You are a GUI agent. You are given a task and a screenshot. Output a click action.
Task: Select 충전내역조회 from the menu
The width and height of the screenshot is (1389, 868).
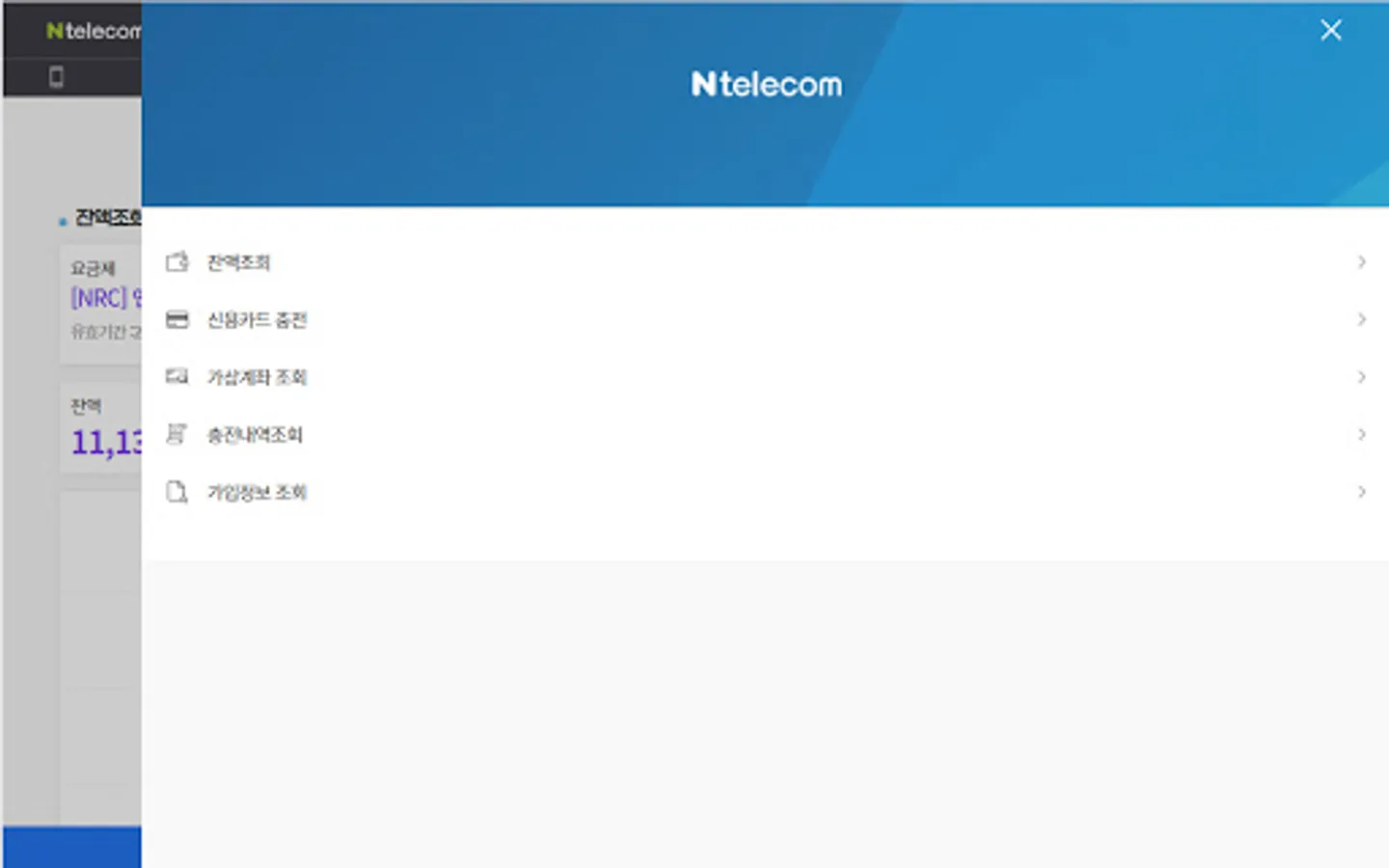click(x=766, y=434)
